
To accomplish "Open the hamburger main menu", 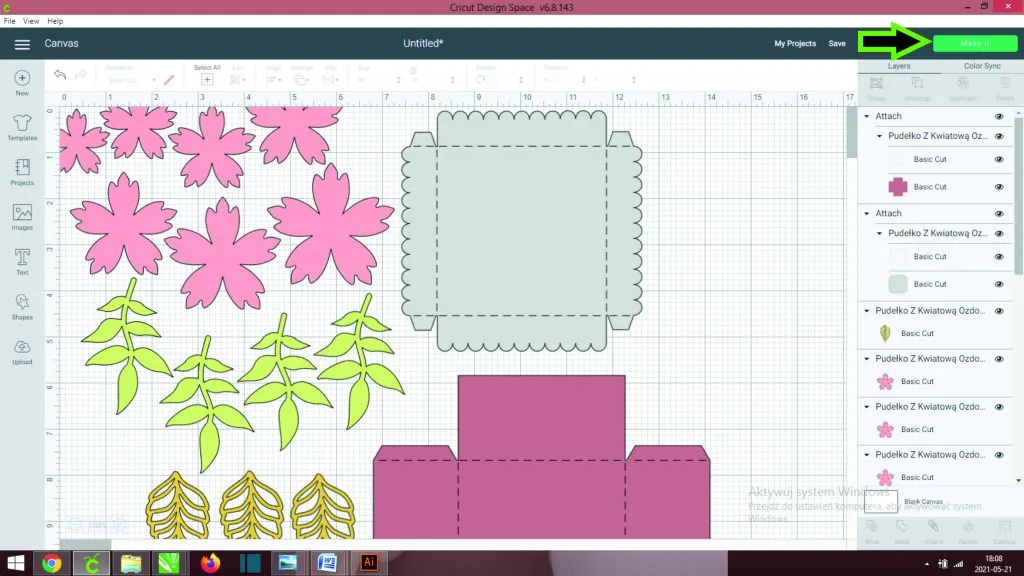I will pos(22,44).
